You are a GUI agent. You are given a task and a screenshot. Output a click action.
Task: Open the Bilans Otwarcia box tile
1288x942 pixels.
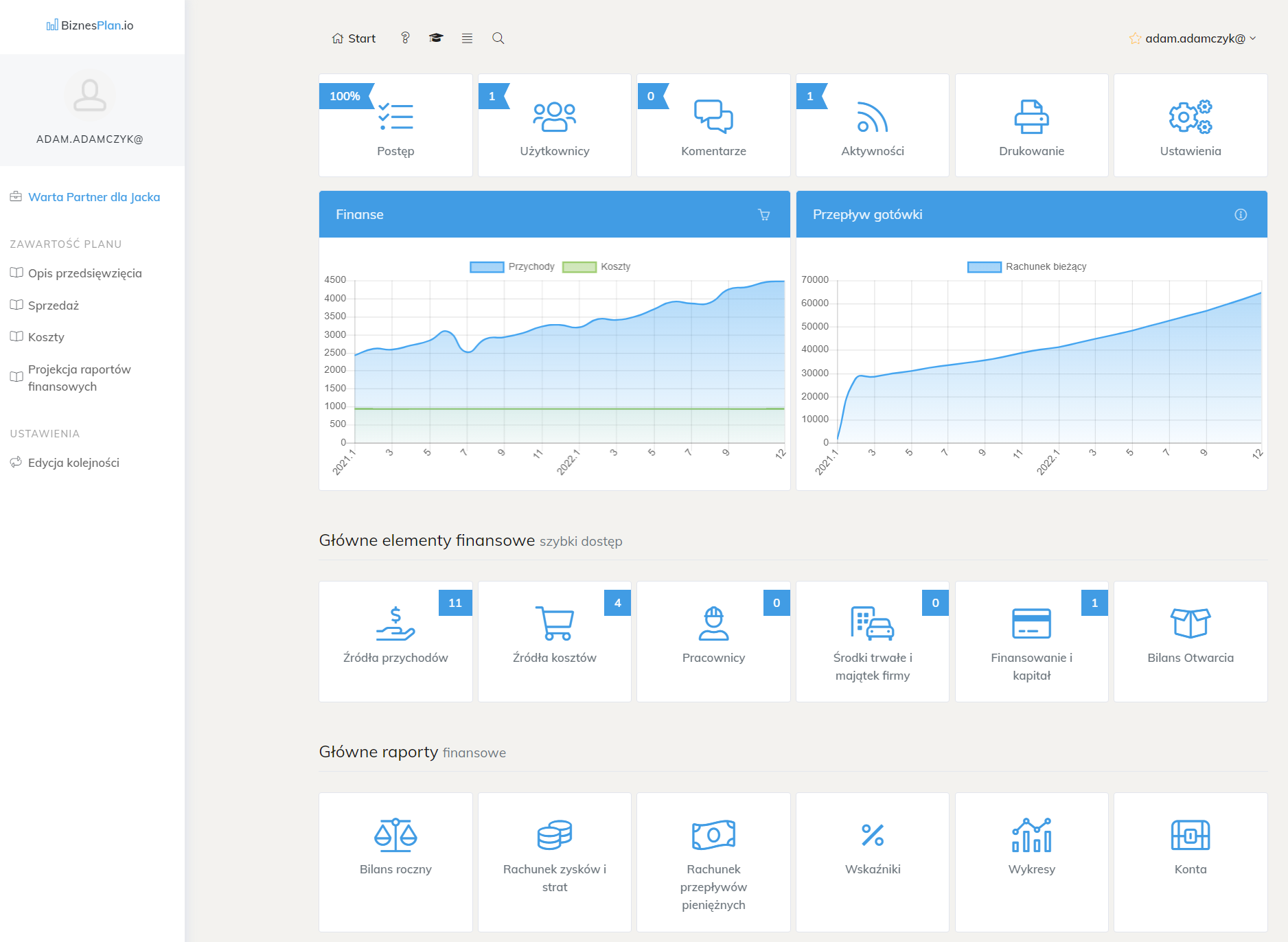[1191, 641]
